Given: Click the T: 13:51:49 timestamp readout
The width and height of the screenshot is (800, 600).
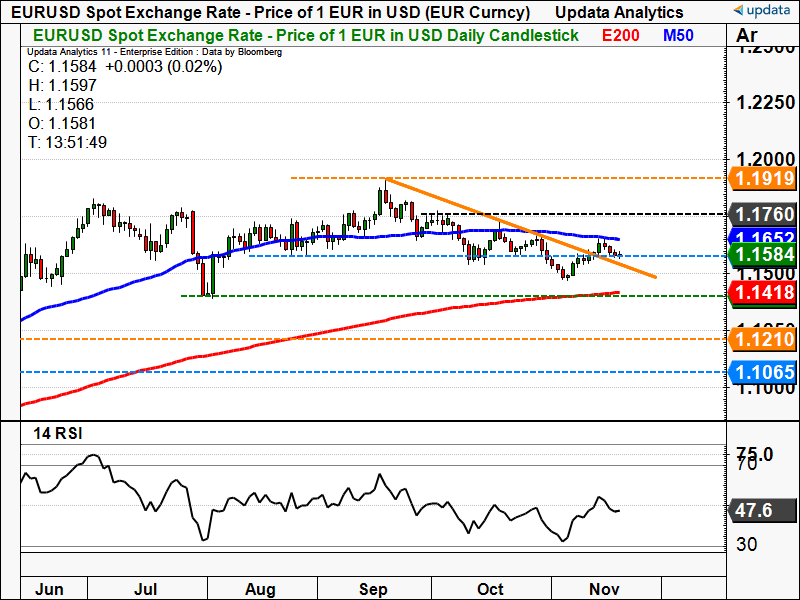Looking at the screenshot, I should (67, 142).
